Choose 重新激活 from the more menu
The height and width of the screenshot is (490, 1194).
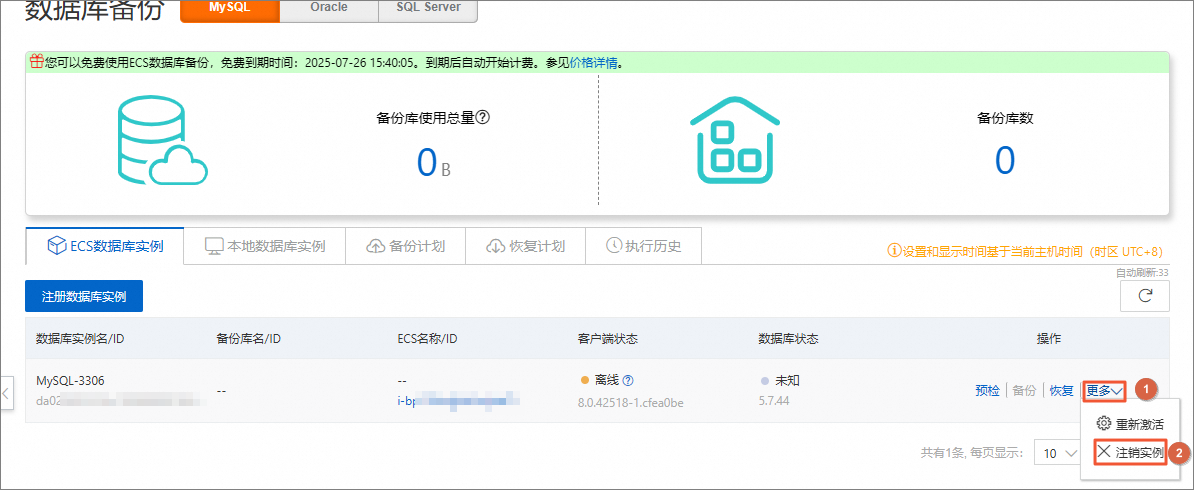pos(1130,424)
